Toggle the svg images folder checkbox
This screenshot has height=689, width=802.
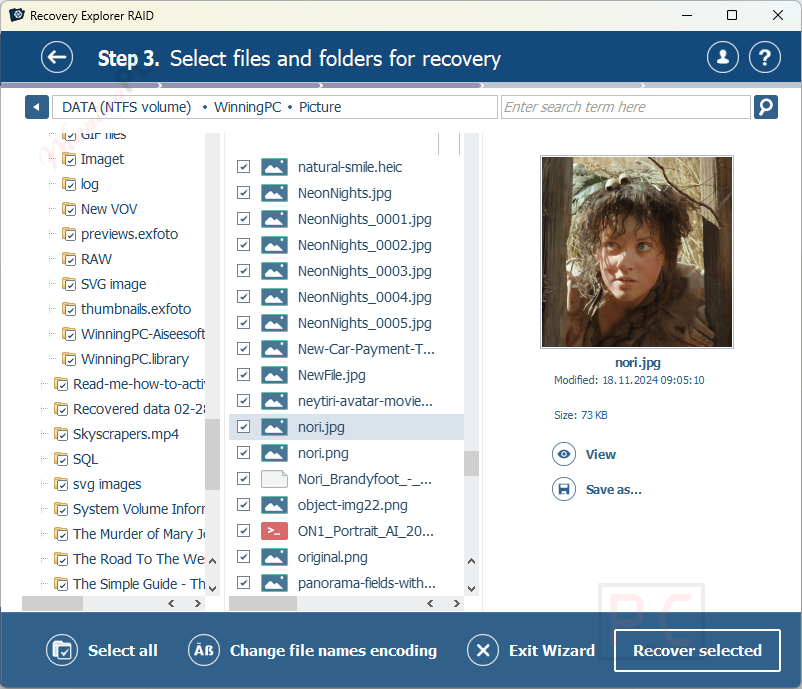tap(61, 484)
